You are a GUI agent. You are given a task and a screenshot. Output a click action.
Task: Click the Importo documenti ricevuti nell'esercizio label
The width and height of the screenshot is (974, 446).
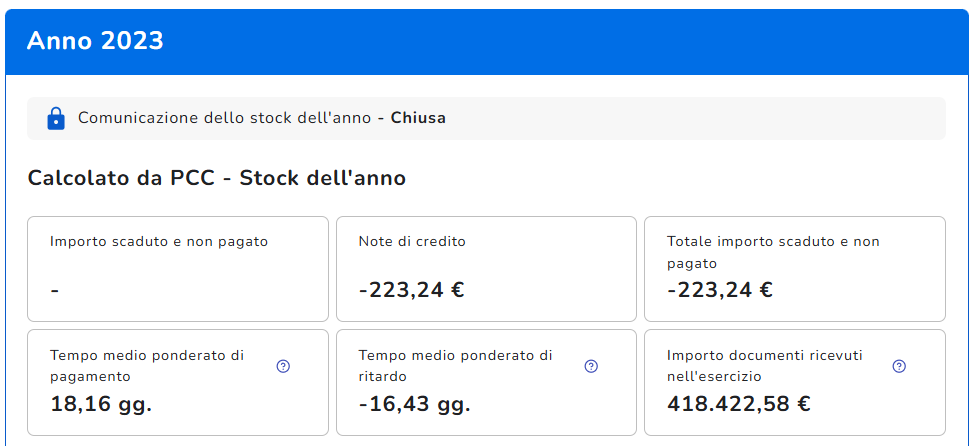765,365
